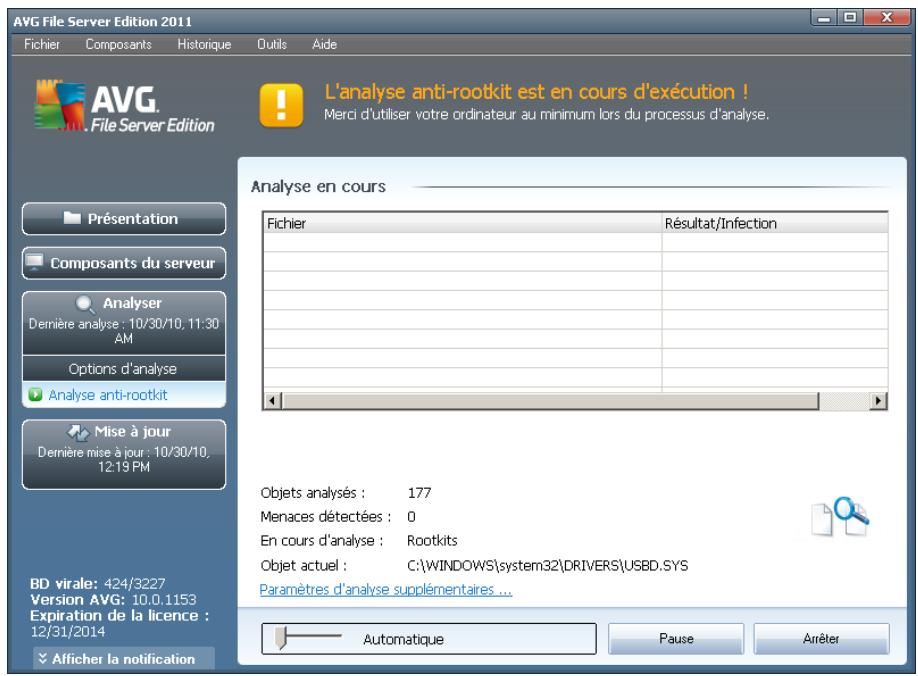Image resolution: width=918 pixels, height=676 pixels.
Task: Click the monitor icon on Composants du serveur
Action: pos(35,262)
